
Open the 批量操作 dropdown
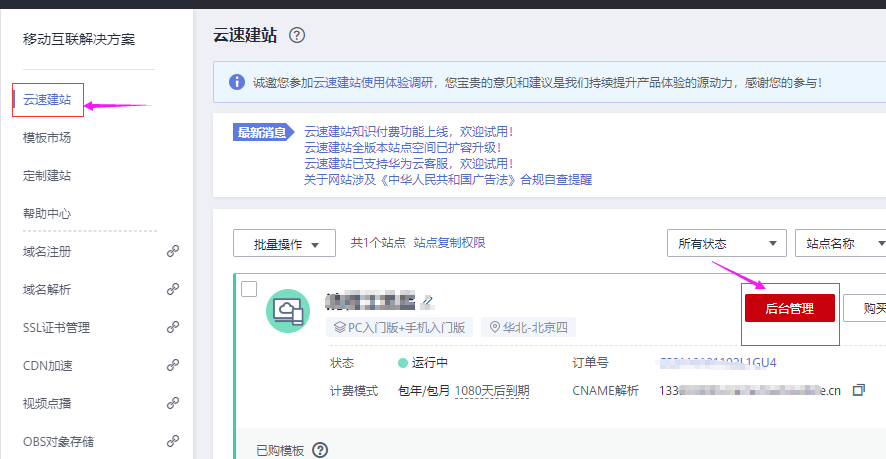pyautogui.click(x=284, y=244)
